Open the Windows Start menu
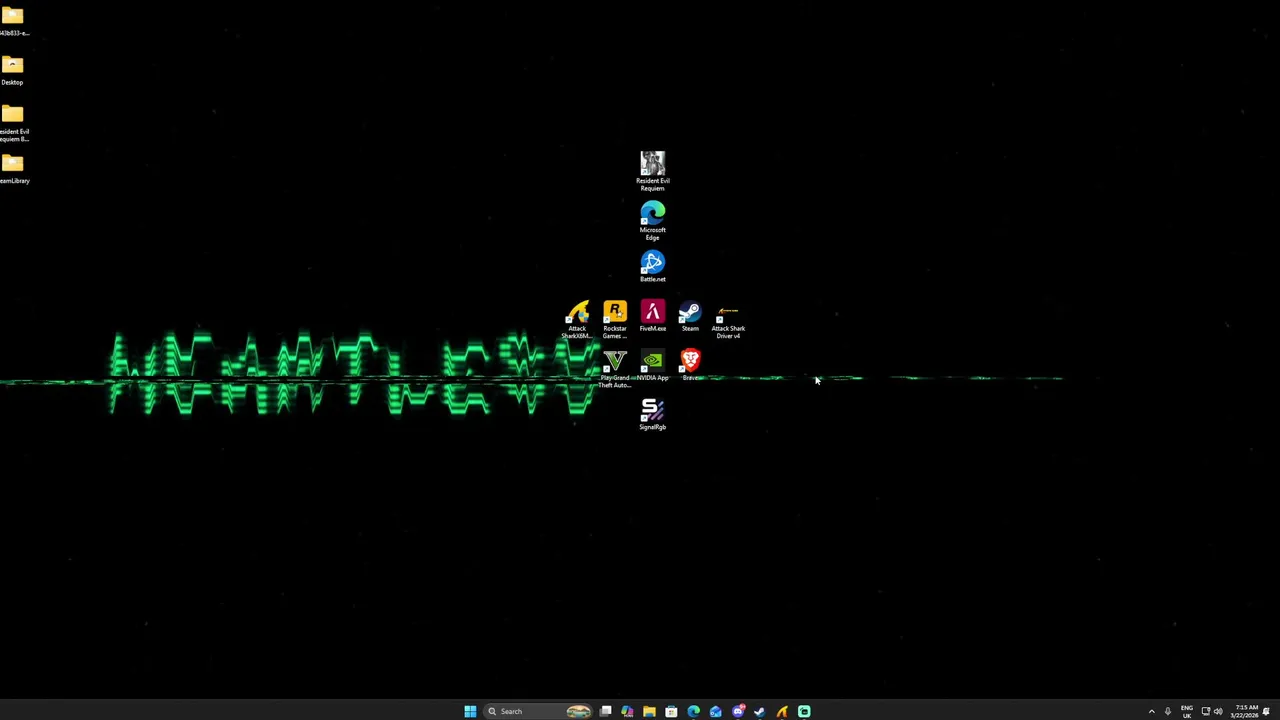This screenshot has height=720, width=1280. [470, 711]
